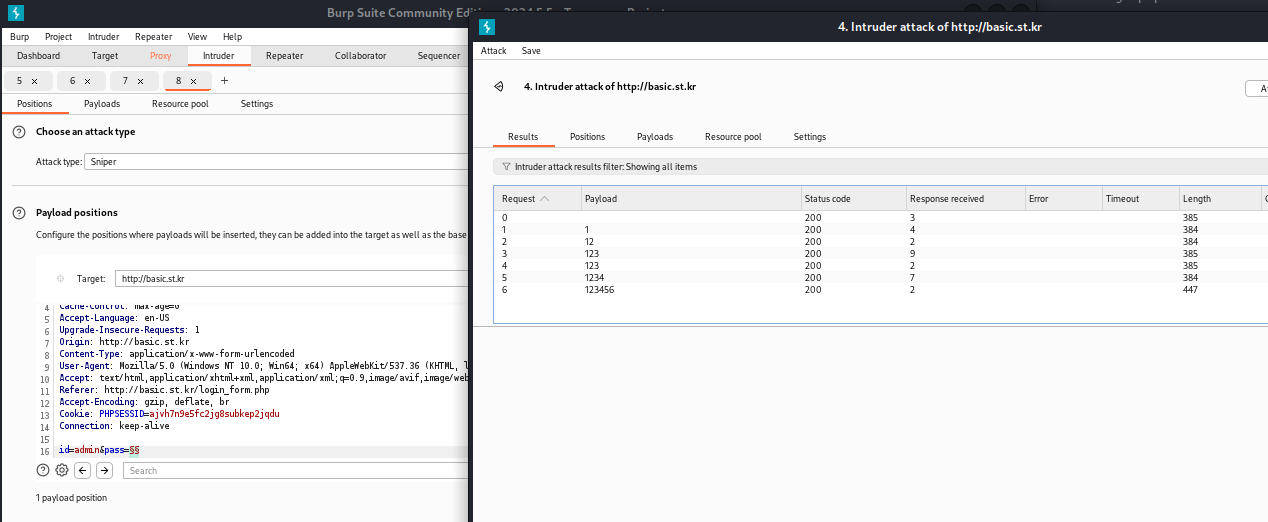Close Intruder tab 5
This screenshot has height=522, width=1268.
(x=35, y=81)
